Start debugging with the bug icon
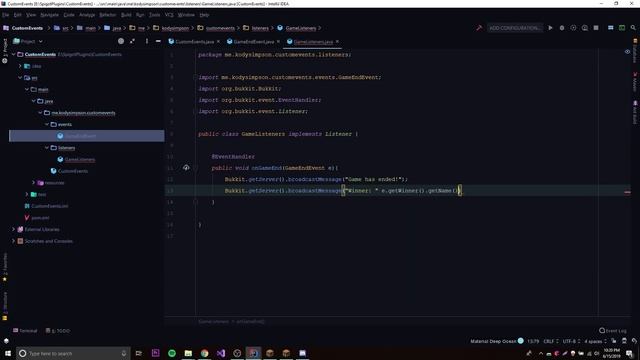The width and height of the screenshot is (640, 360). [562, 28]
